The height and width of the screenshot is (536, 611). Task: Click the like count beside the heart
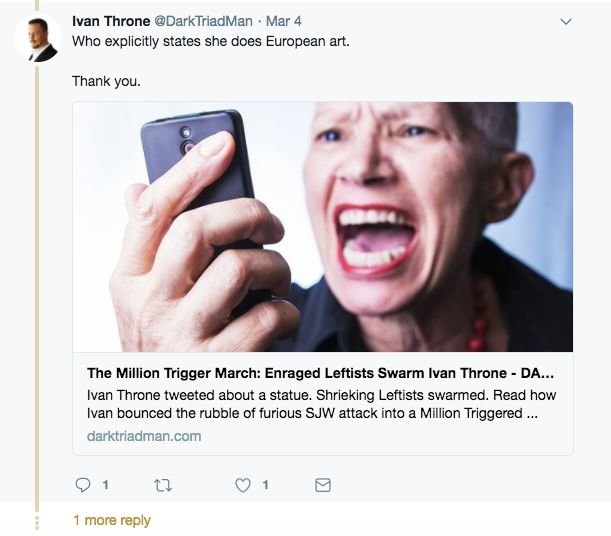[265, 485]
